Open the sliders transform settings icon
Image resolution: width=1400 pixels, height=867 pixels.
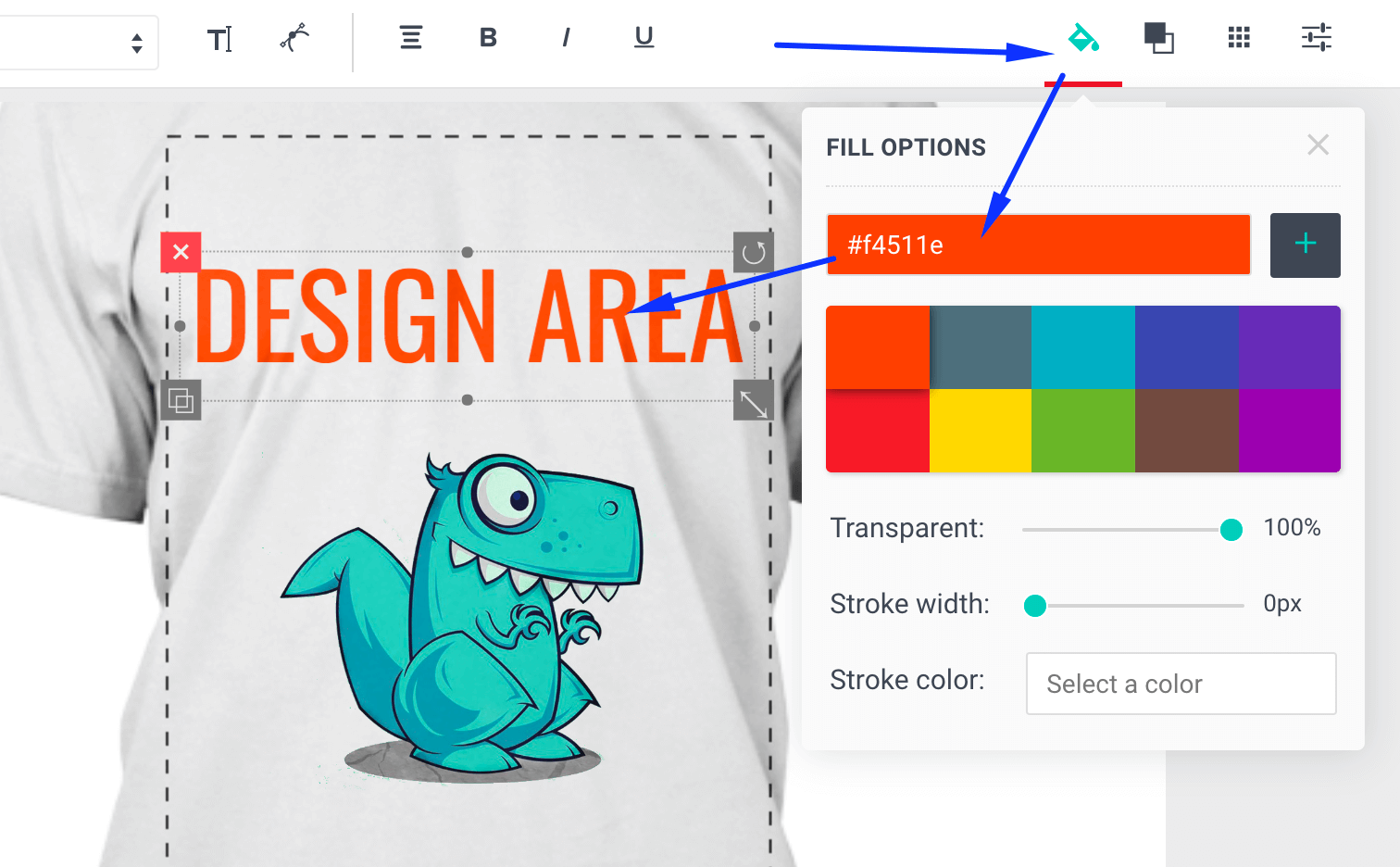tap(1316, 37)
